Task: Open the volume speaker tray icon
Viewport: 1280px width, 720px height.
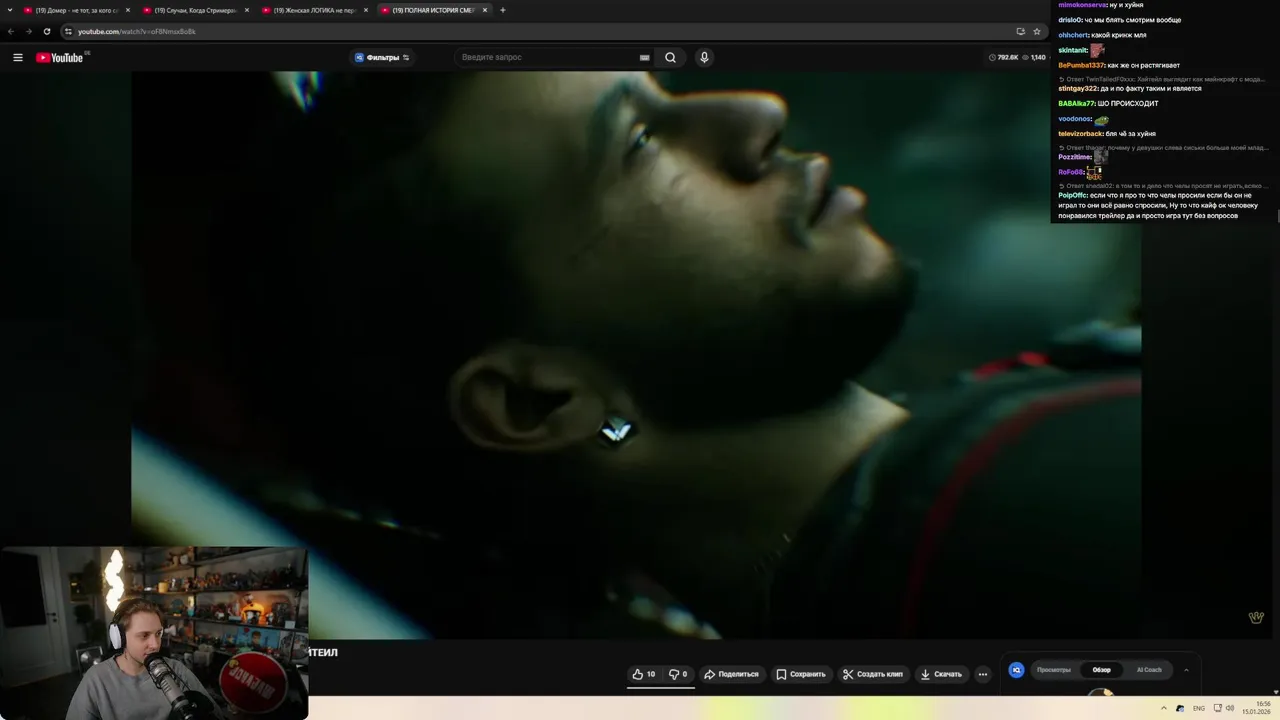Action: click(1230, 708)
